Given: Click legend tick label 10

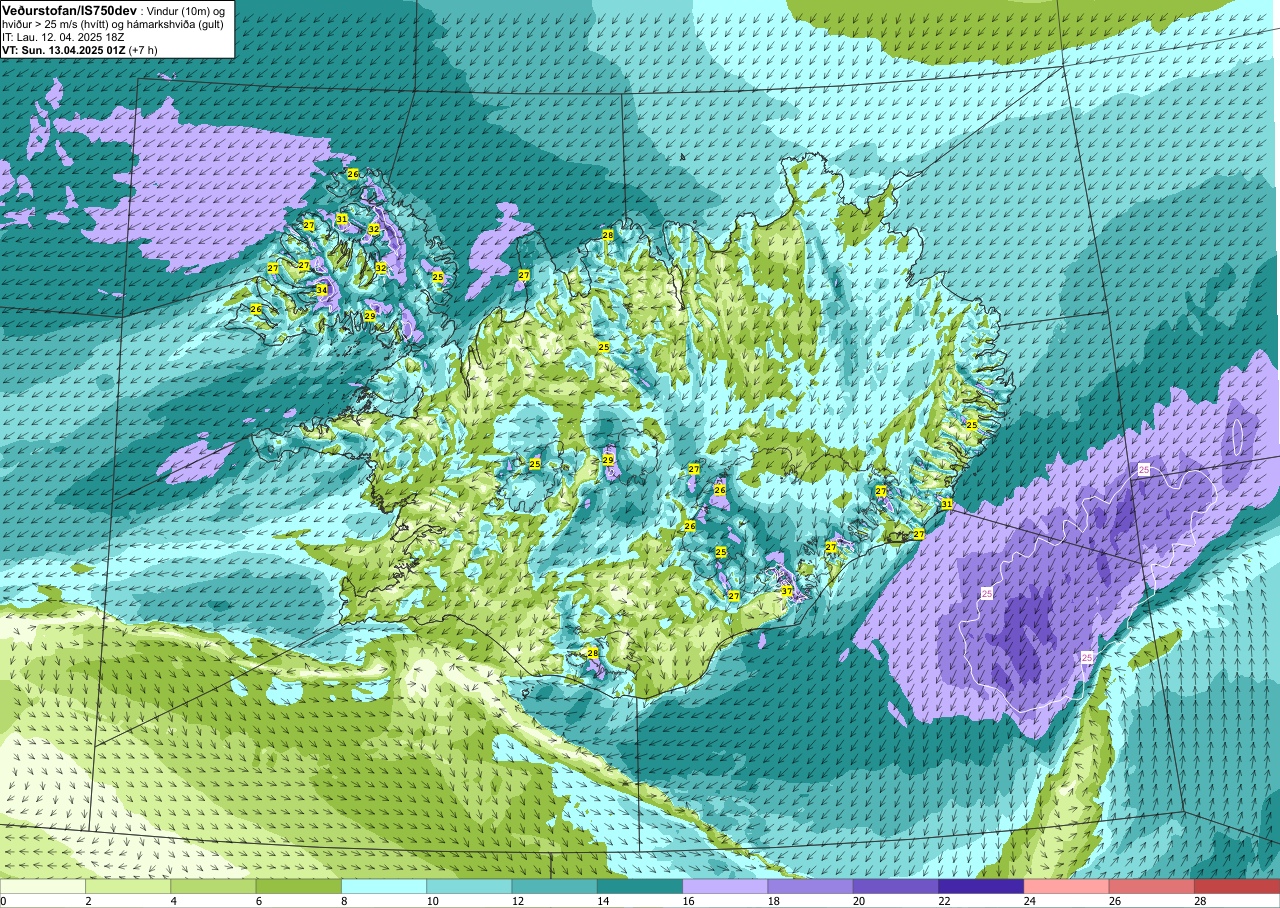Looking at the screenshot, I should (431, 901).
